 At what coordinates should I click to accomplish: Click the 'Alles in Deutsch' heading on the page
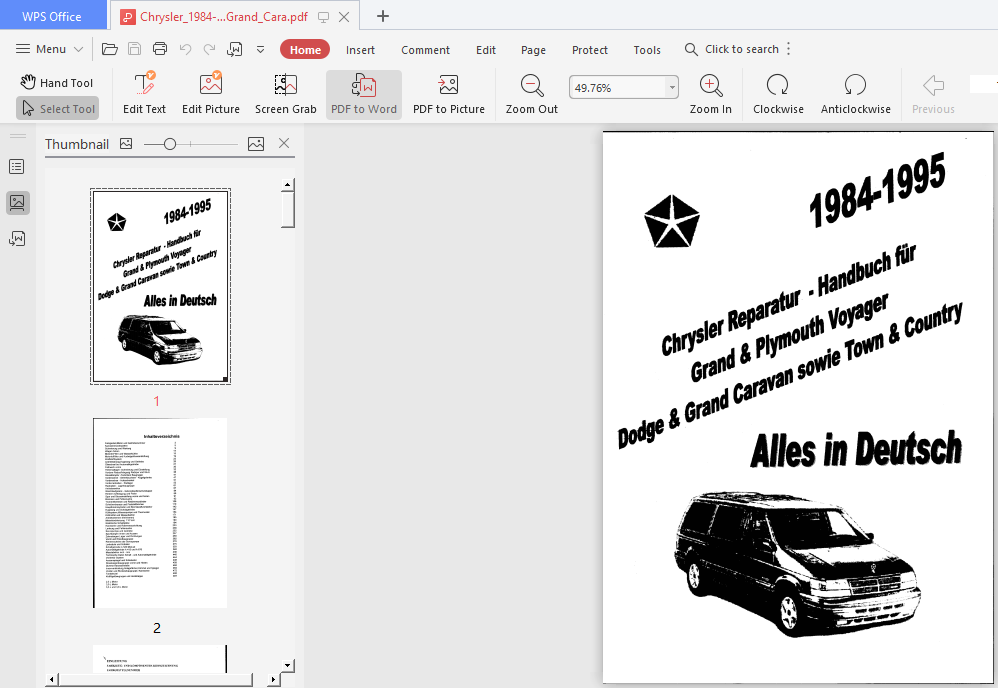coord(856,449)
